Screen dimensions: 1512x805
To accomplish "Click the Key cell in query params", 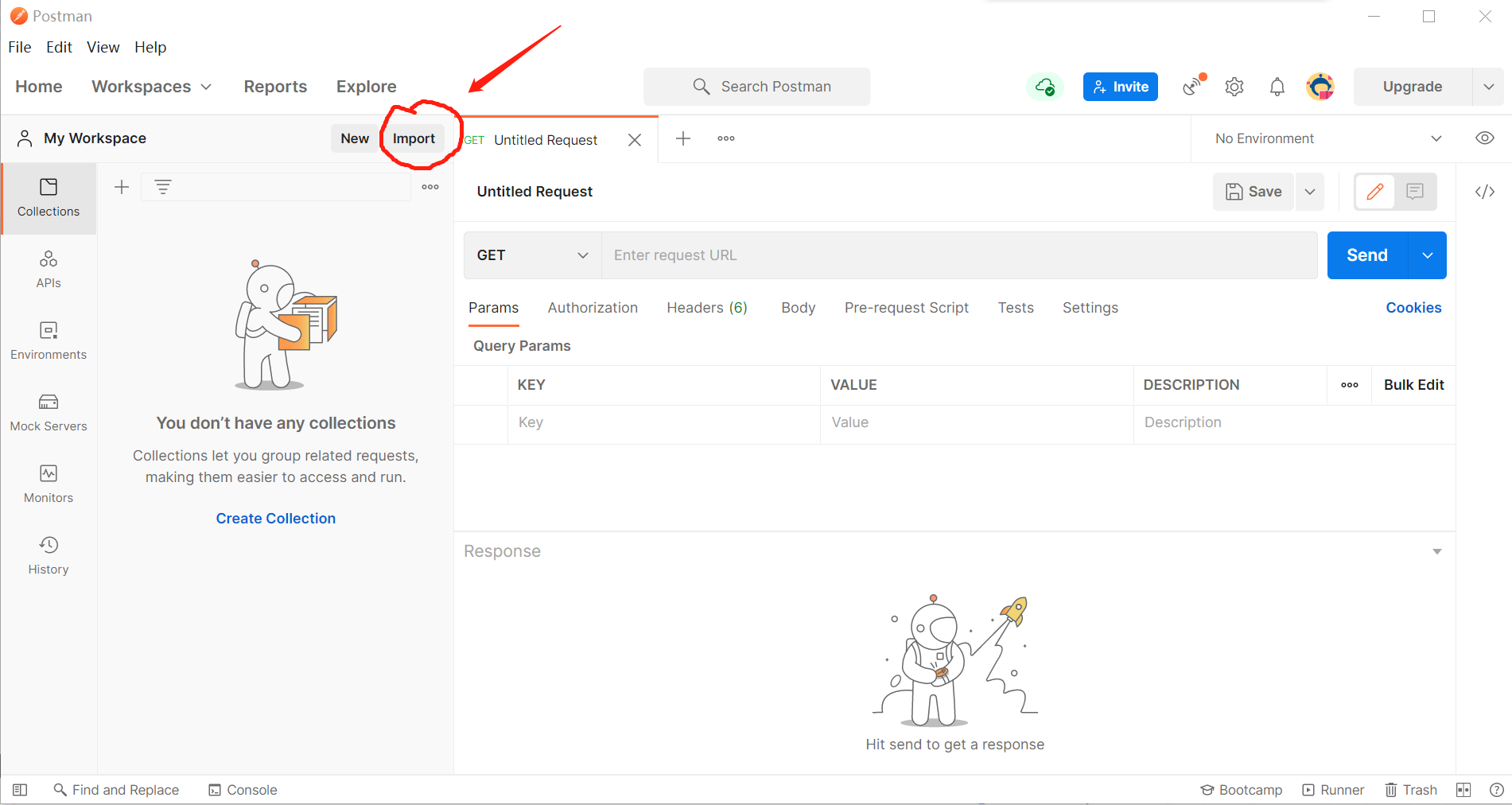I will 663,422.
